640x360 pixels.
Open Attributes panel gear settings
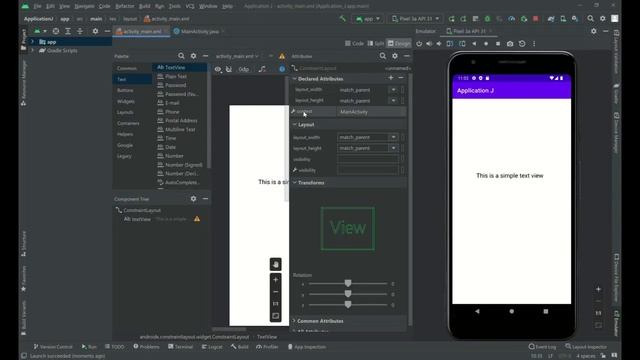[x=395, y=56]
